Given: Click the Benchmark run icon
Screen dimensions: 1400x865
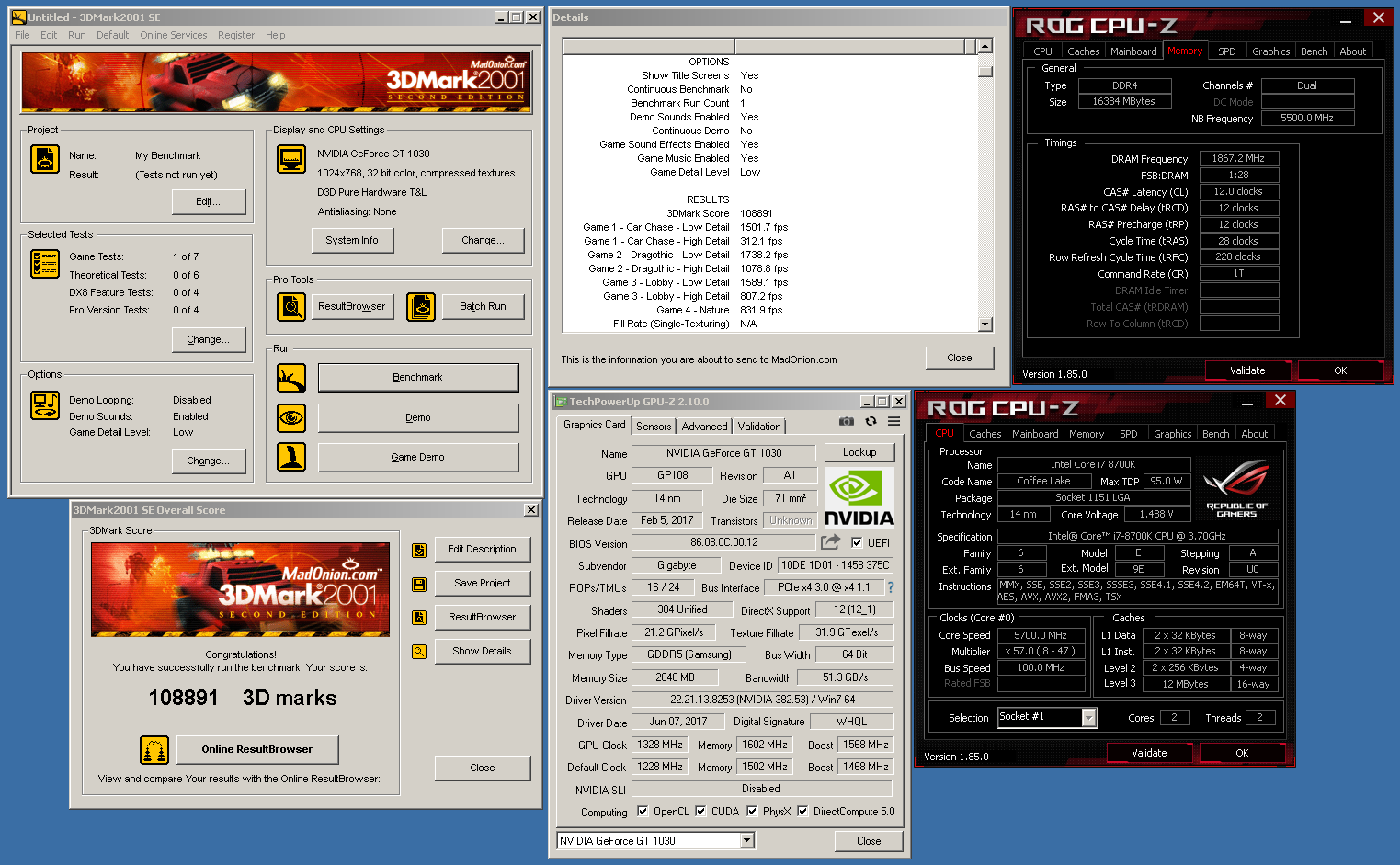Looking at the screenshot, I should pos(291,378).
